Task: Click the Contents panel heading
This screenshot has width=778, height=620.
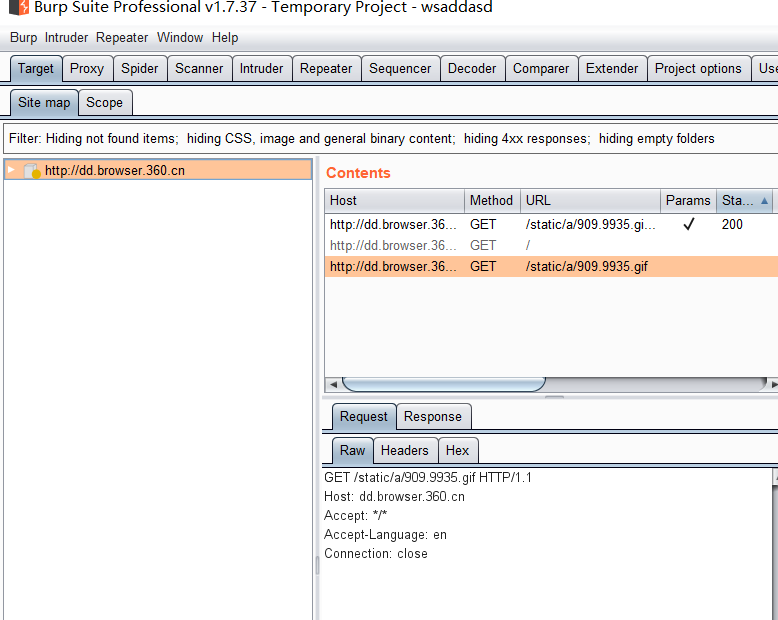Action: pyautogui.click(x=358, y=173)
